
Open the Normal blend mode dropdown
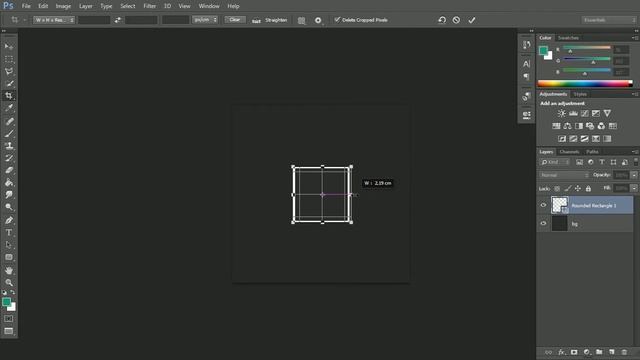click(x=564, y=175)
